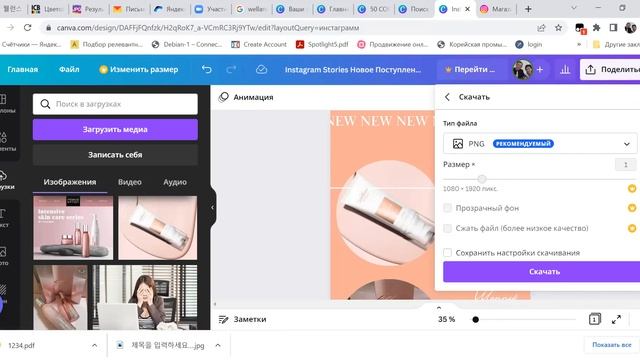
Task: Click Изменить размер option
Action: pos(139,69)
